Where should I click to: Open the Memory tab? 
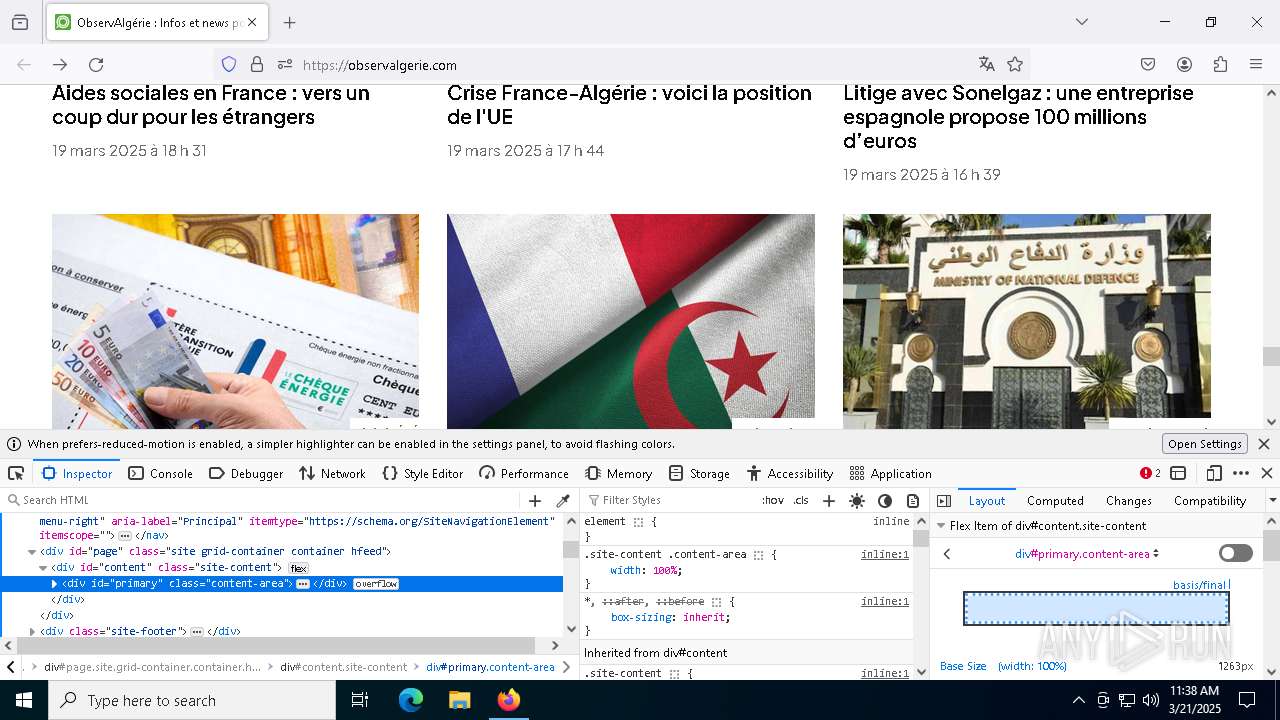point(619,473)
